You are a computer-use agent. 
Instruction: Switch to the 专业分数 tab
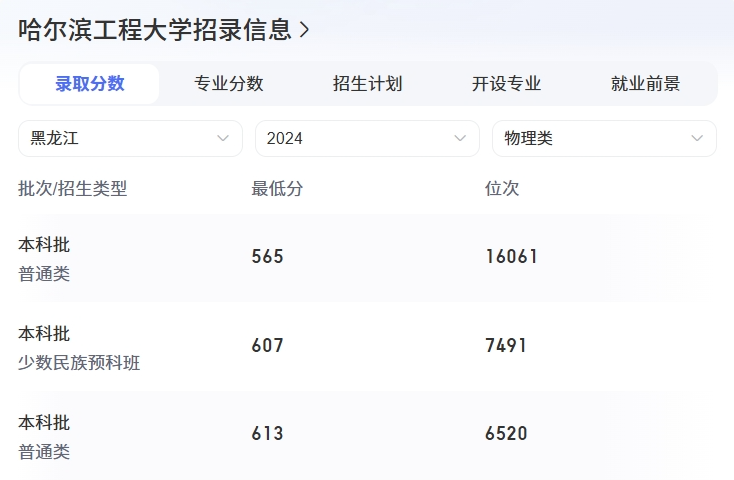pos(229,84)
